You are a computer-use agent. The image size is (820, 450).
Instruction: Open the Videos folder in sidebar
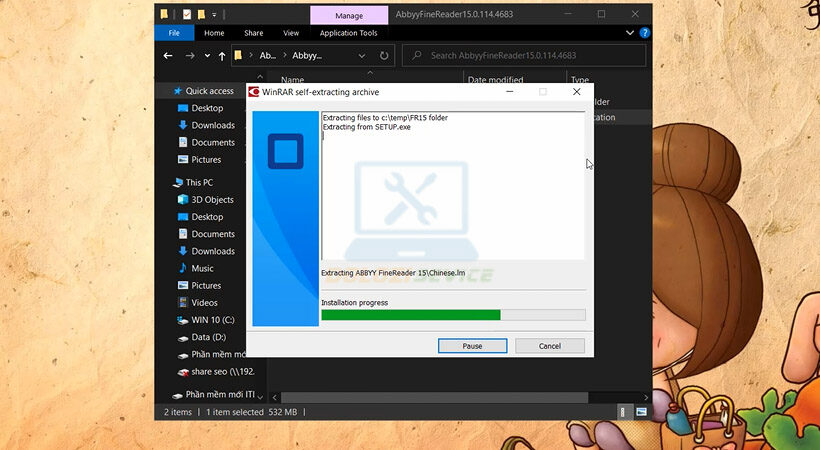pos(204,302)
